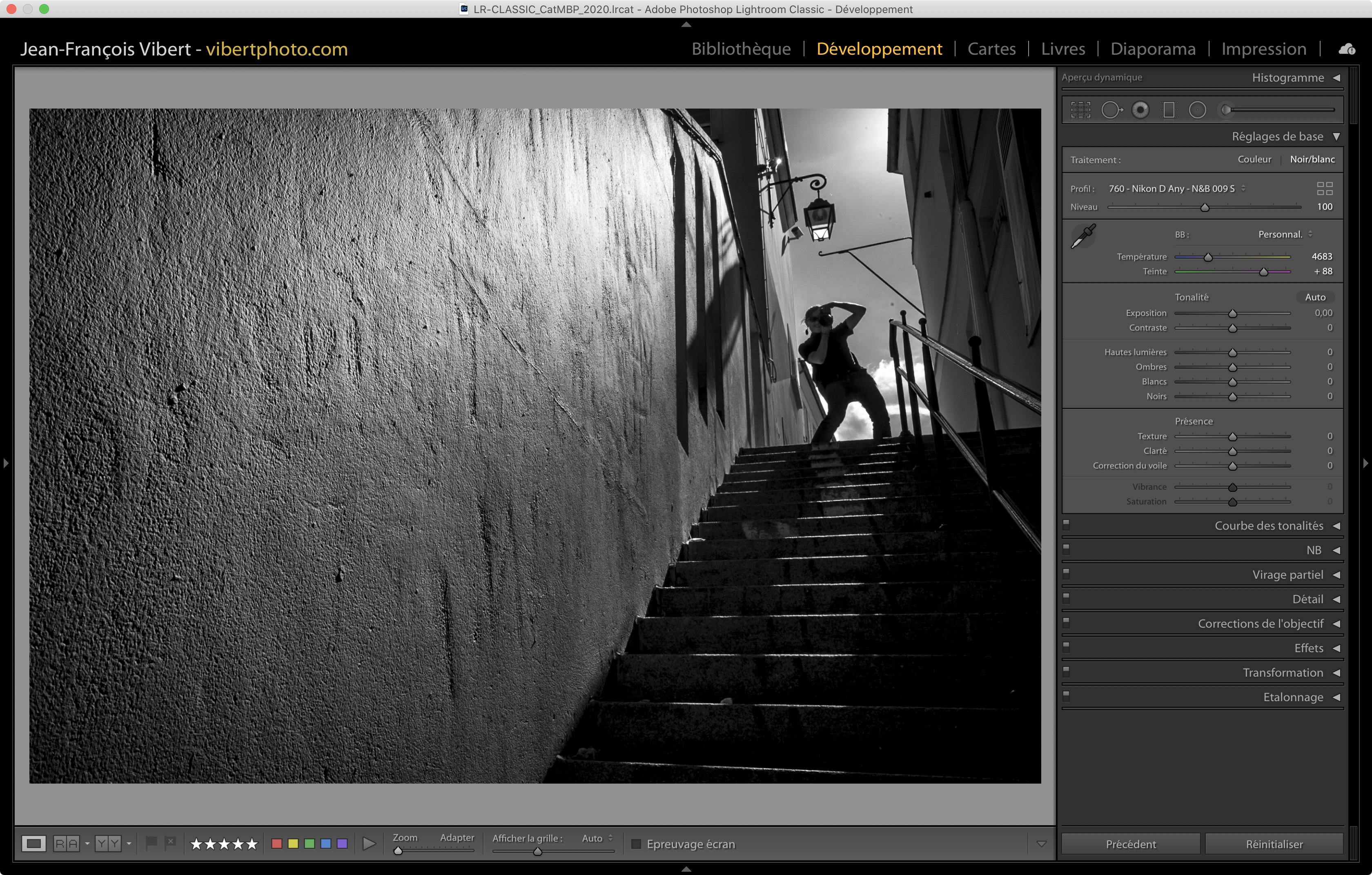Open the Cartes module
Viewport: 1372px width, 875px height.
click(x=991, y=49)
